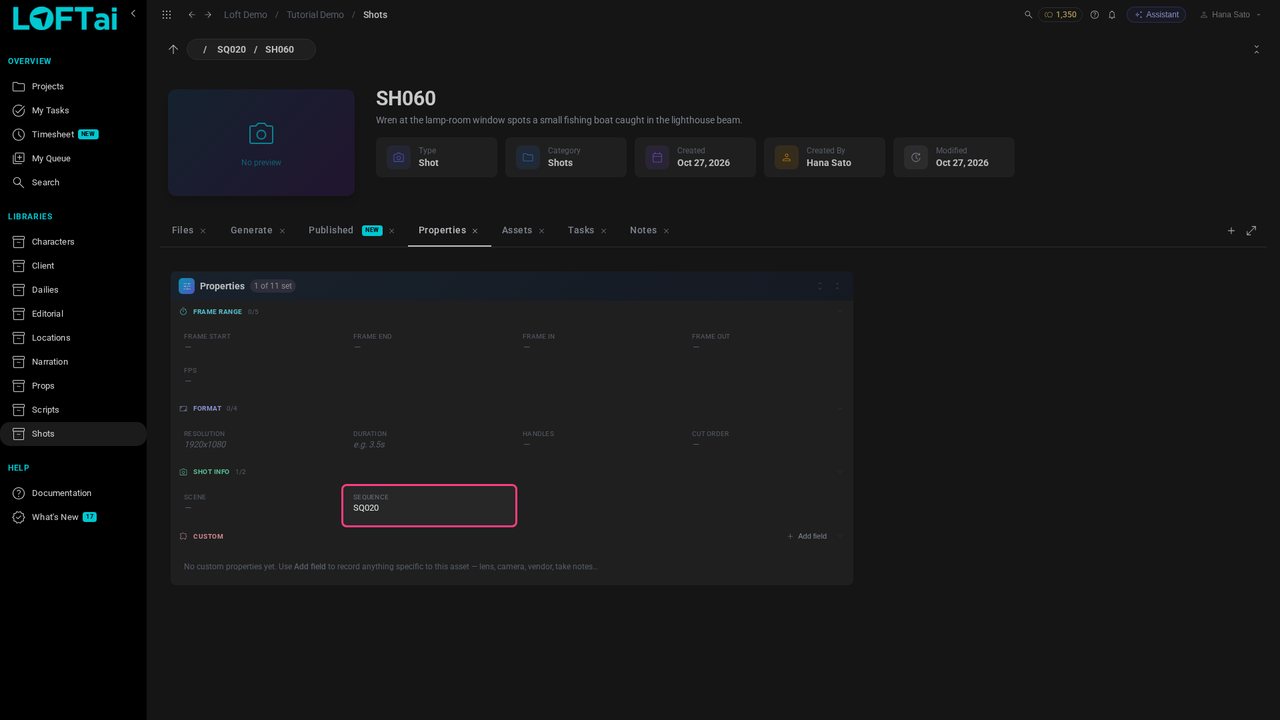1280x720 pixels.
Task: Close the Tasks tab
Action: point(604,231)
